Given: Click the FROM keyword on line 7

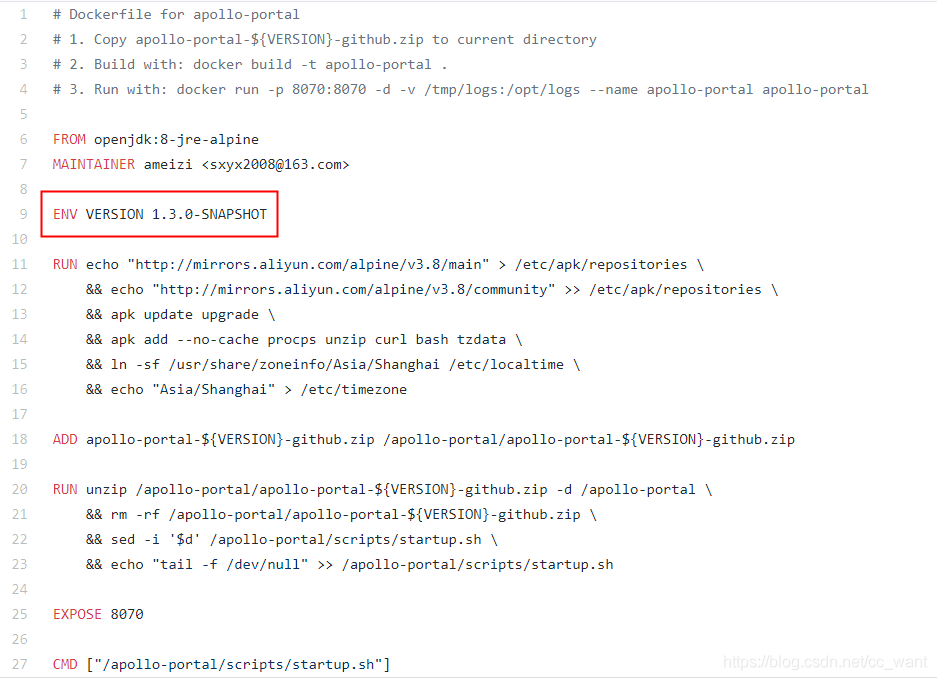Looking at the screenshot, I should coord(69,139).
